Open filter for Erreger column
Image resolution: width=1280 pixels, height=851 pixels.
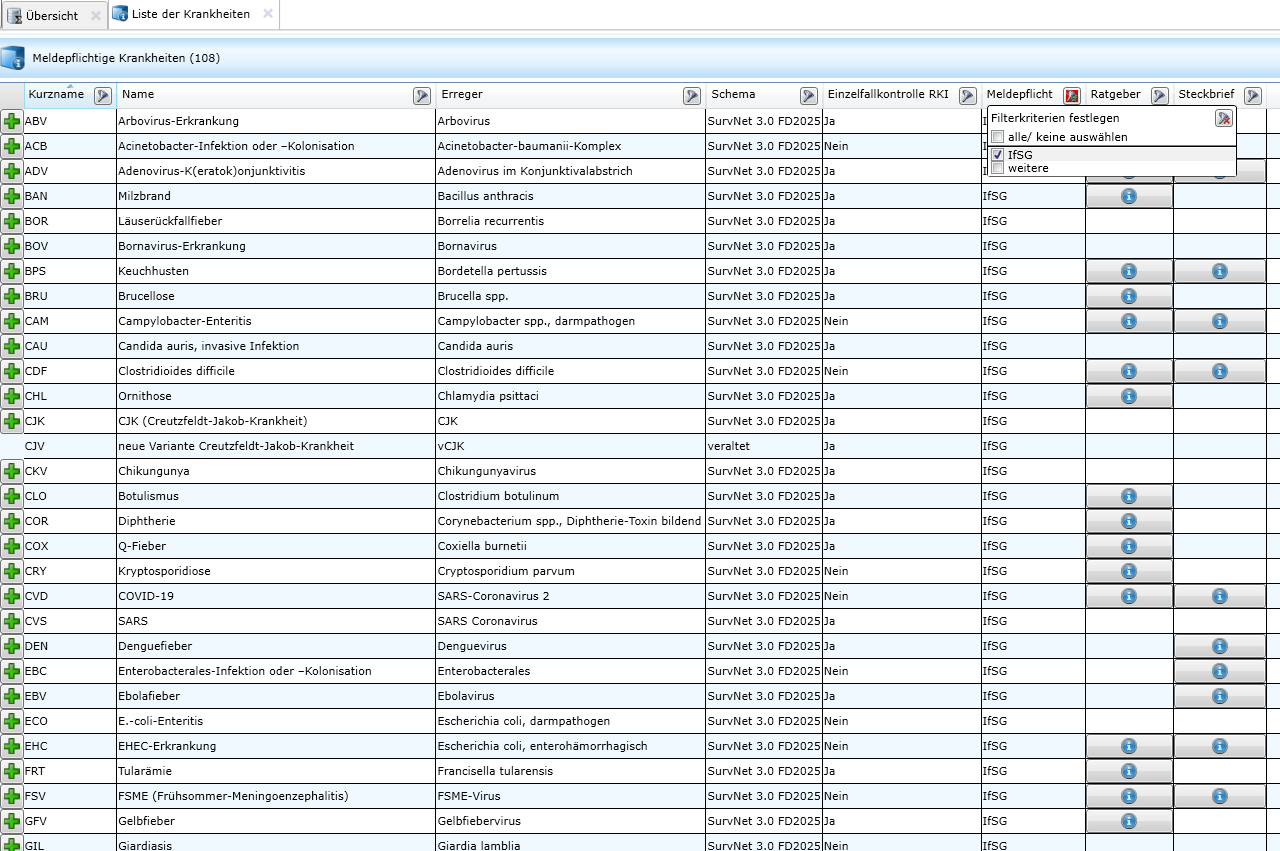(x=692, y=95)
